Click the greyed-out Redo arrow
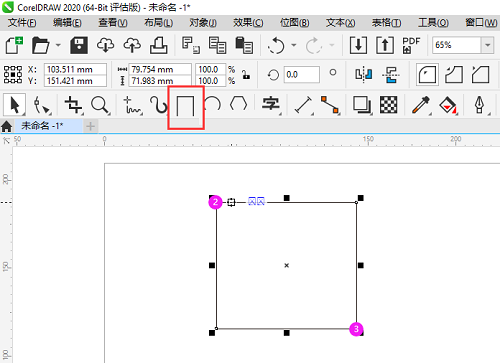 tap(314, 45)
